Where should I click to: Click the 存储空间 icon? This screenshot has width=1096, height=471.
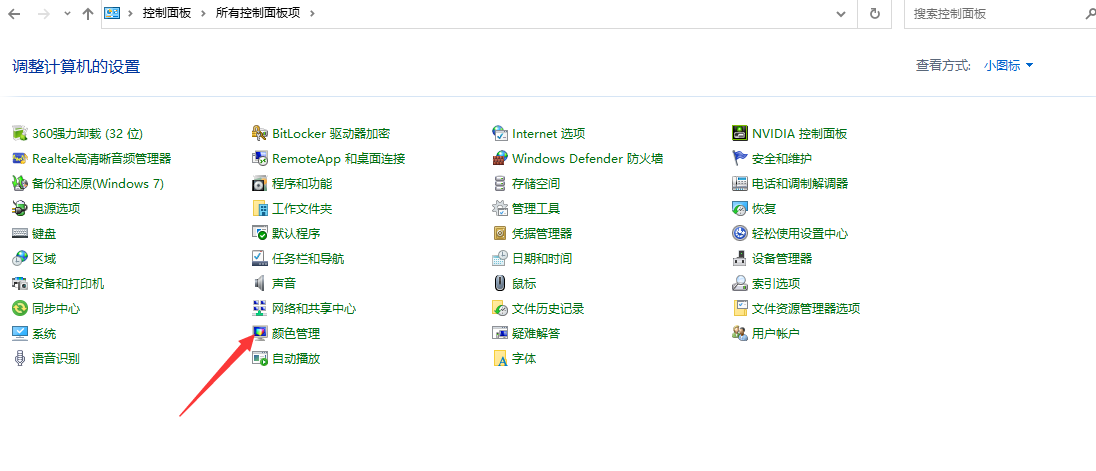pos(500,184)
